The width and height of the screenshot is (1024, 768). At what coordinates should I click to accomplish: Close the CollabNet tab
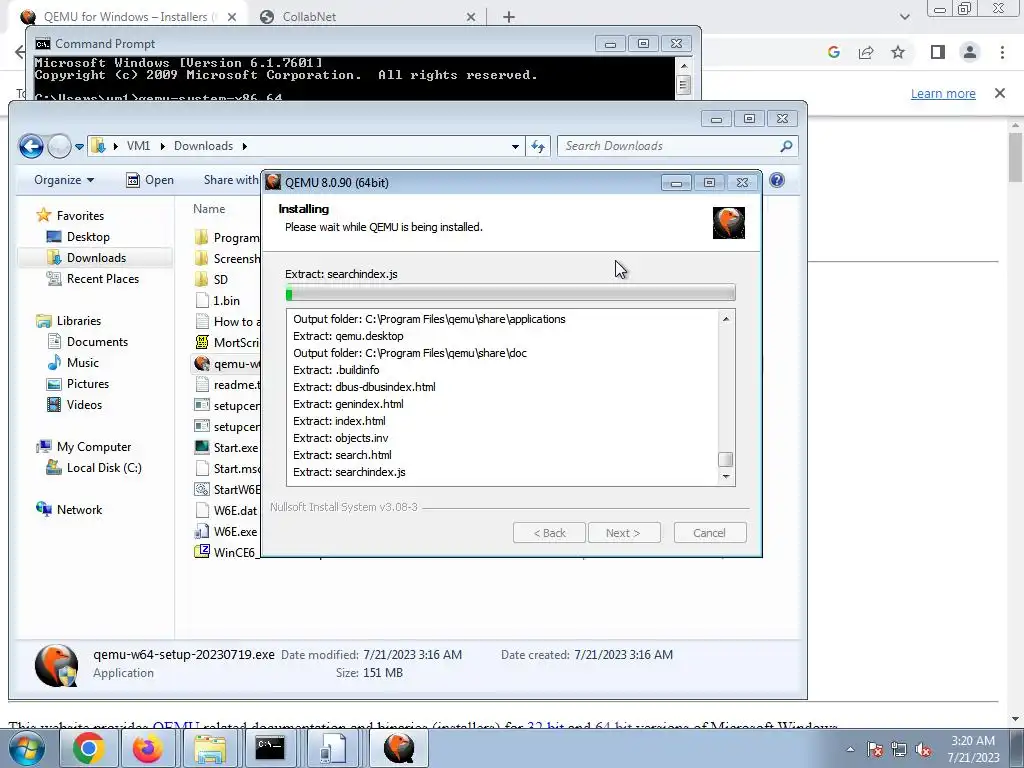click(x=471, y=17)
